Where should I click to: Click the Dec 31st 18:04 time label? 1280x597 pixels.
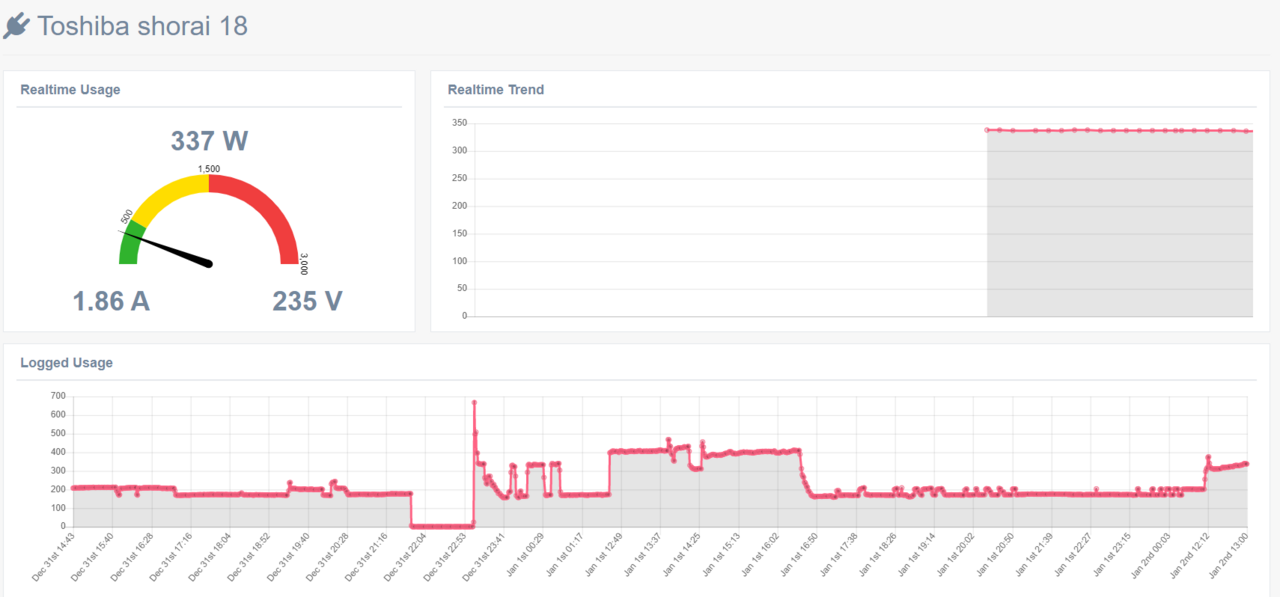click(x=210, y=557)
